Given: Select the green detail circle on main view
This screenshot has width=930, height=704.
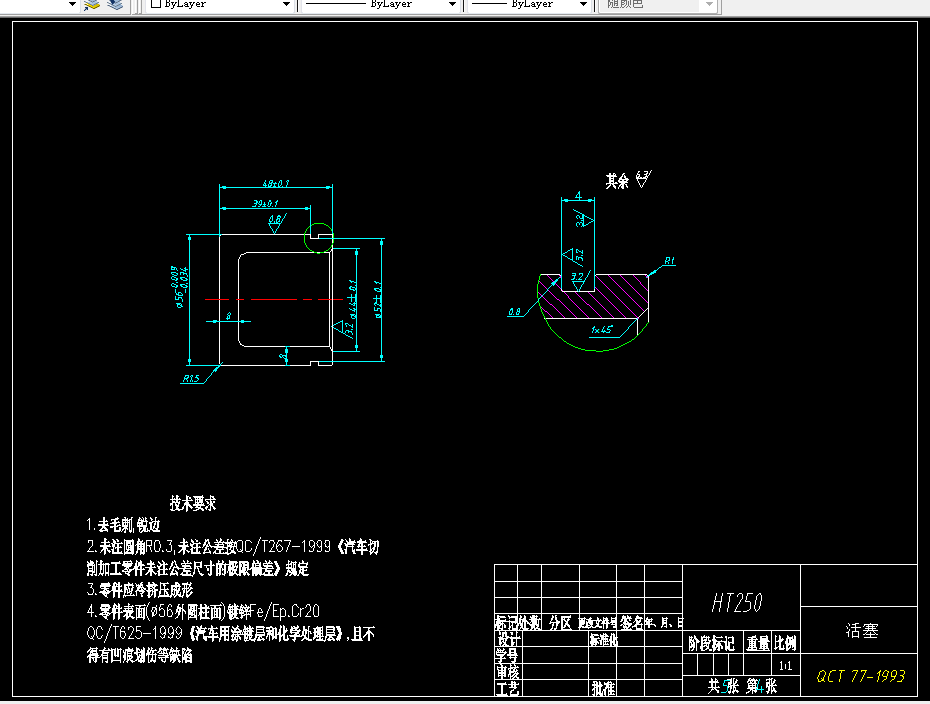Looking at the screenshot, I should pyautogui.click(x=319, y=238).
